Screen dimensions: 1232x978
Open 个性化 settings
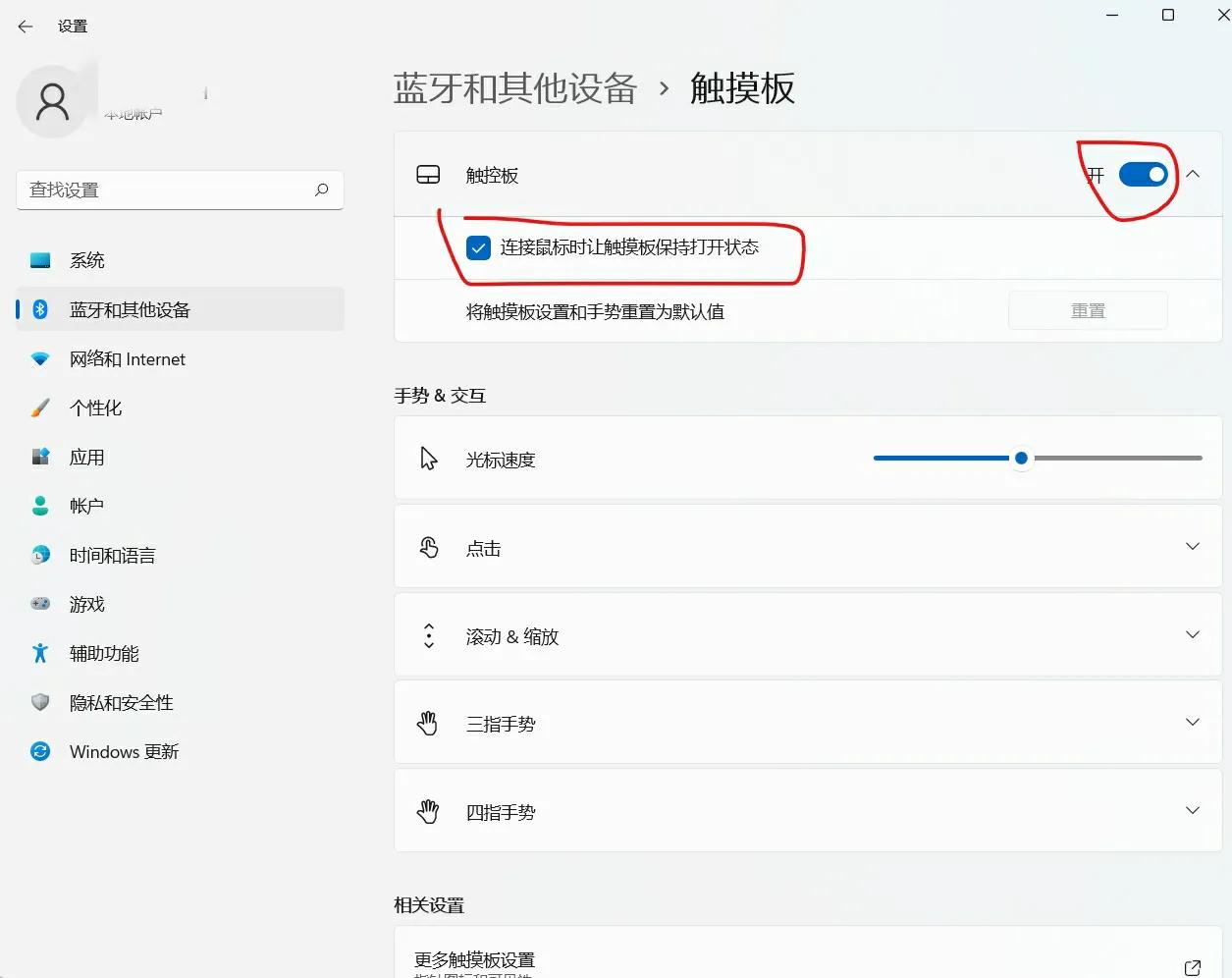95,407
